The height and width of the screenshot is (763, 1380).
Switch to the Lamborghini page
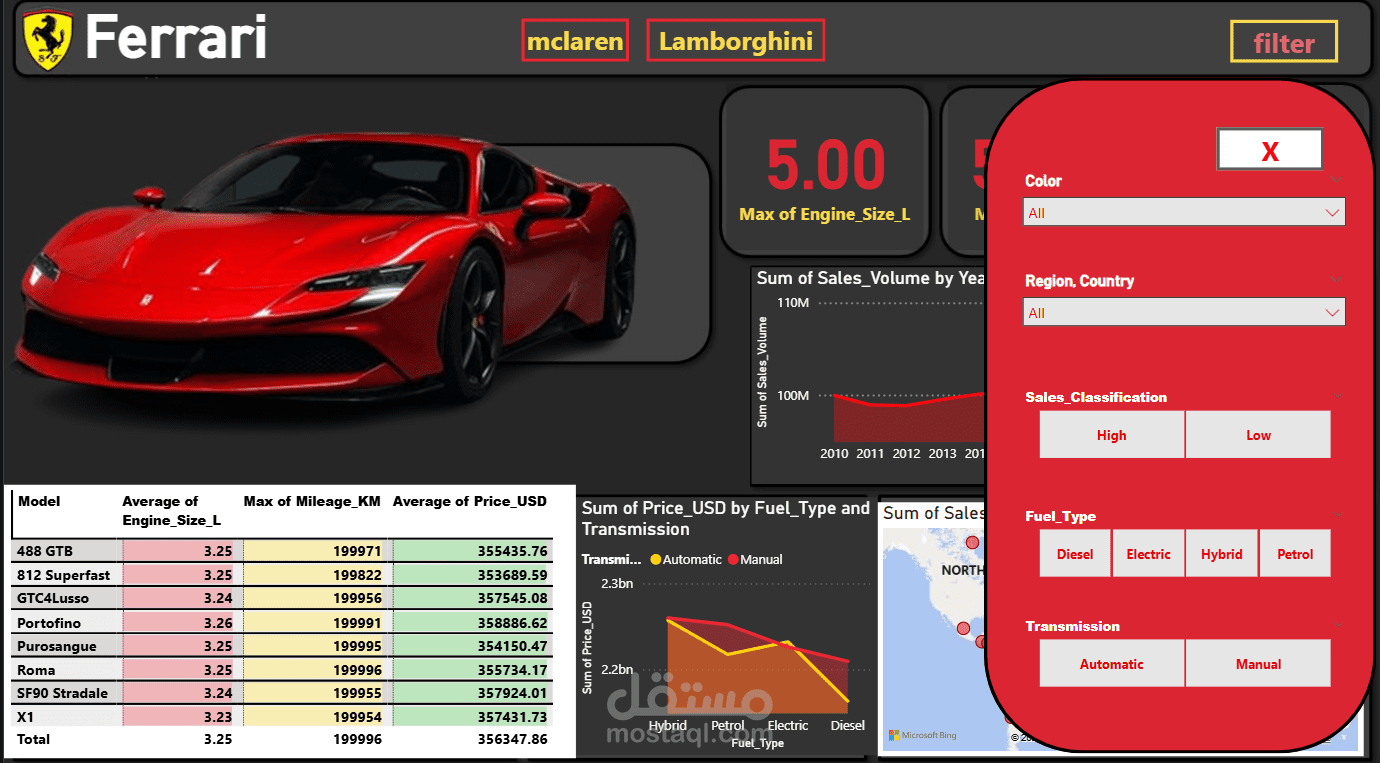pos(736,41)
